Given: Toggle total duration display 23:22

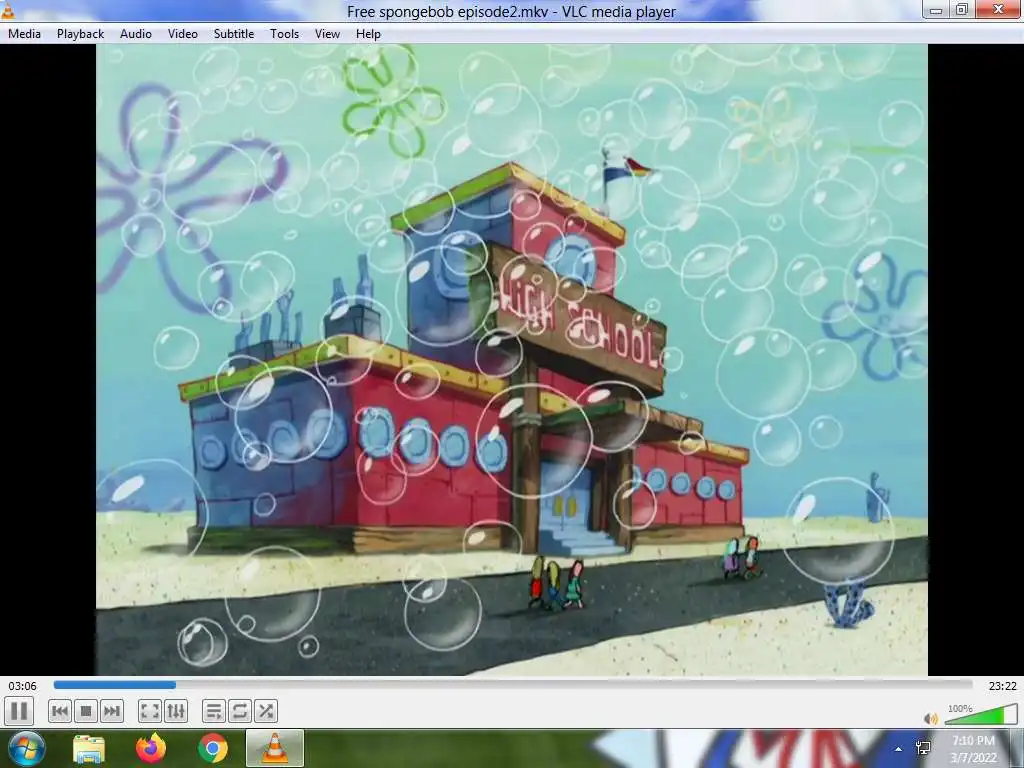Looking at the screenshot, I should [x=1002, y=686].
